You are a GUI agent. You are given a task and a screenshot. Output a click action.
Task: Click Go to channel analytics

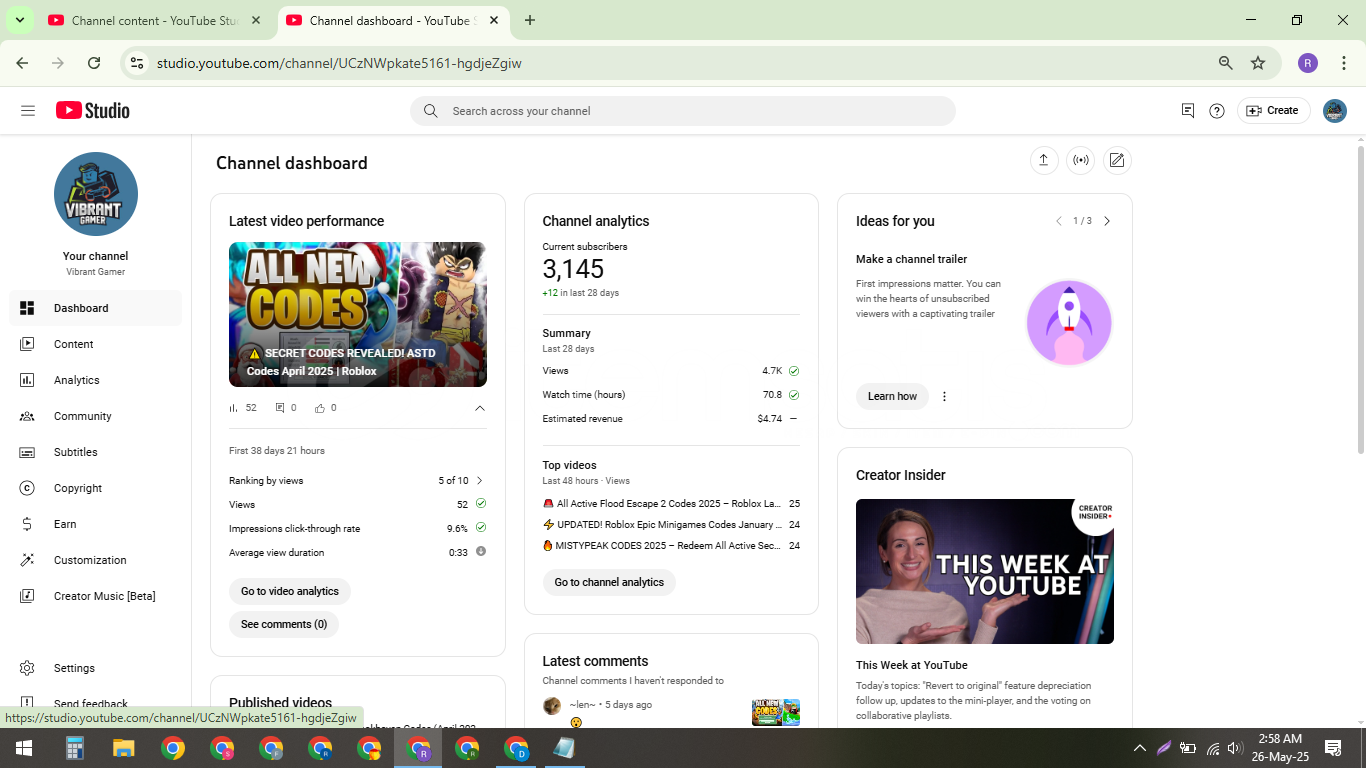click(609, 582)
